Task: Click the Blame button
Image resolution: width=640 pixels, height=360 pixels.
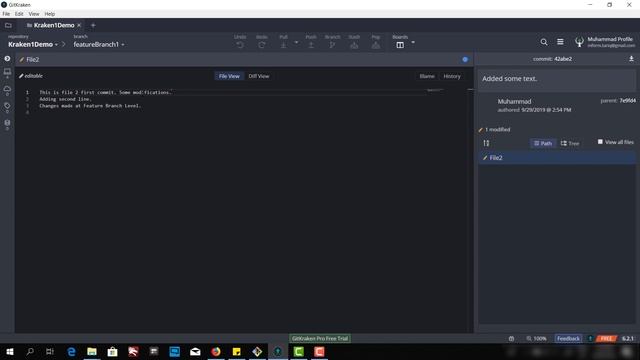Action: pos(427,76)
